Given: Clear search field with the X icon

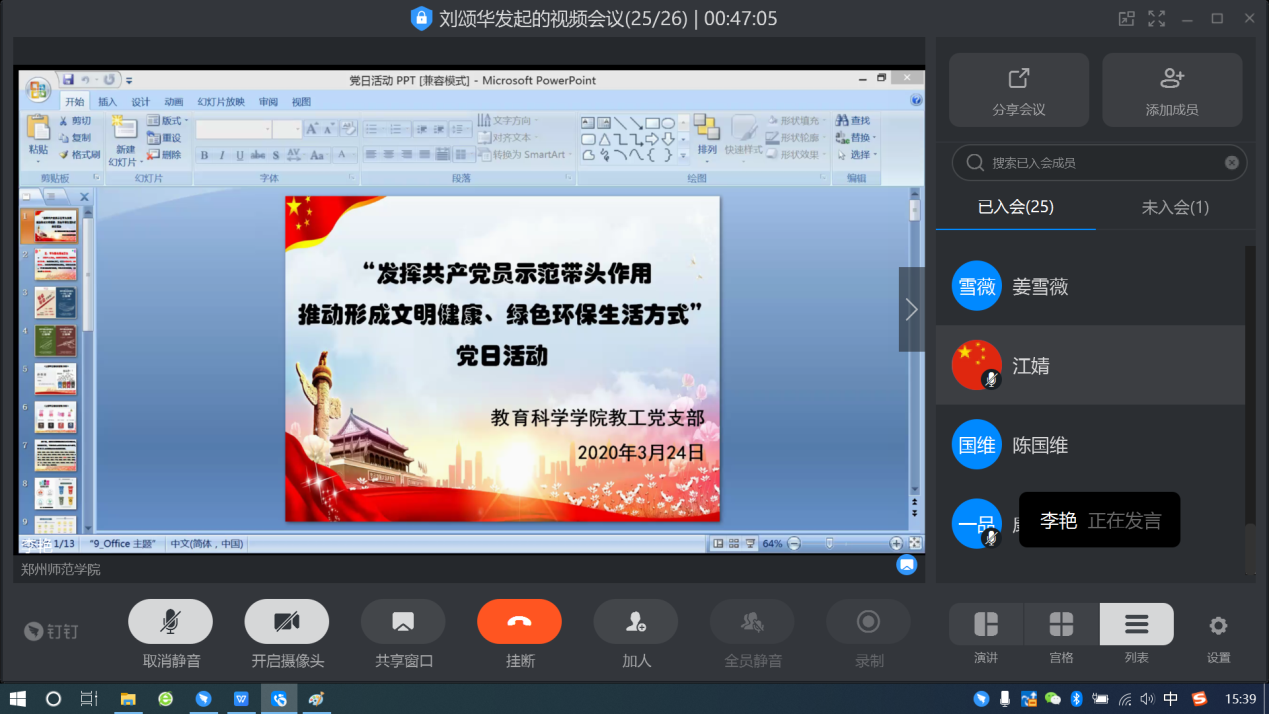Looking at the screenshot, I should [x=1231, y=163].
